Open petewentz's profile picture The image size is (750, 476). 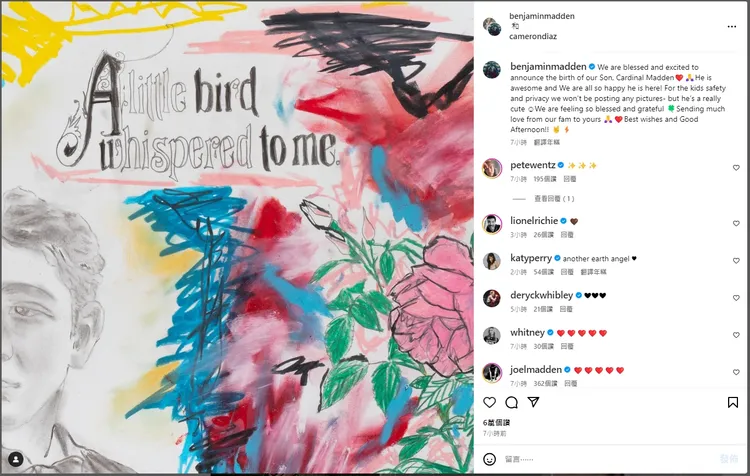(492, 168)
